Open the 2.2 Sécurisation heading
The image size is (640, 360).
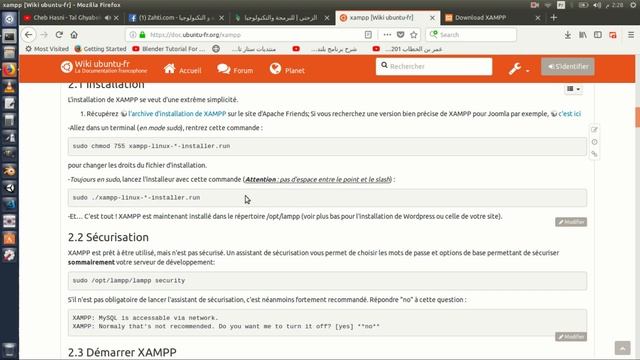(x=108, y=237)
